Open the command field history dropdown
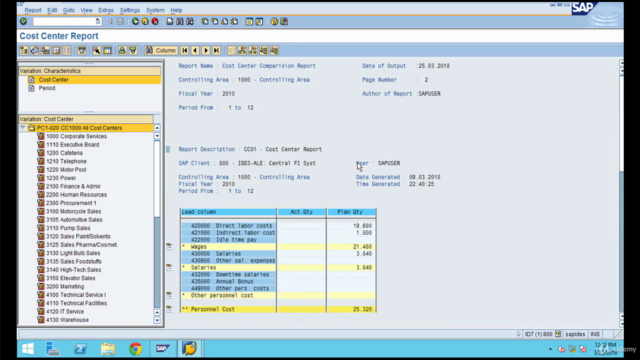The image size is (640, 360). pyautogui.click(x=98, y=21)
